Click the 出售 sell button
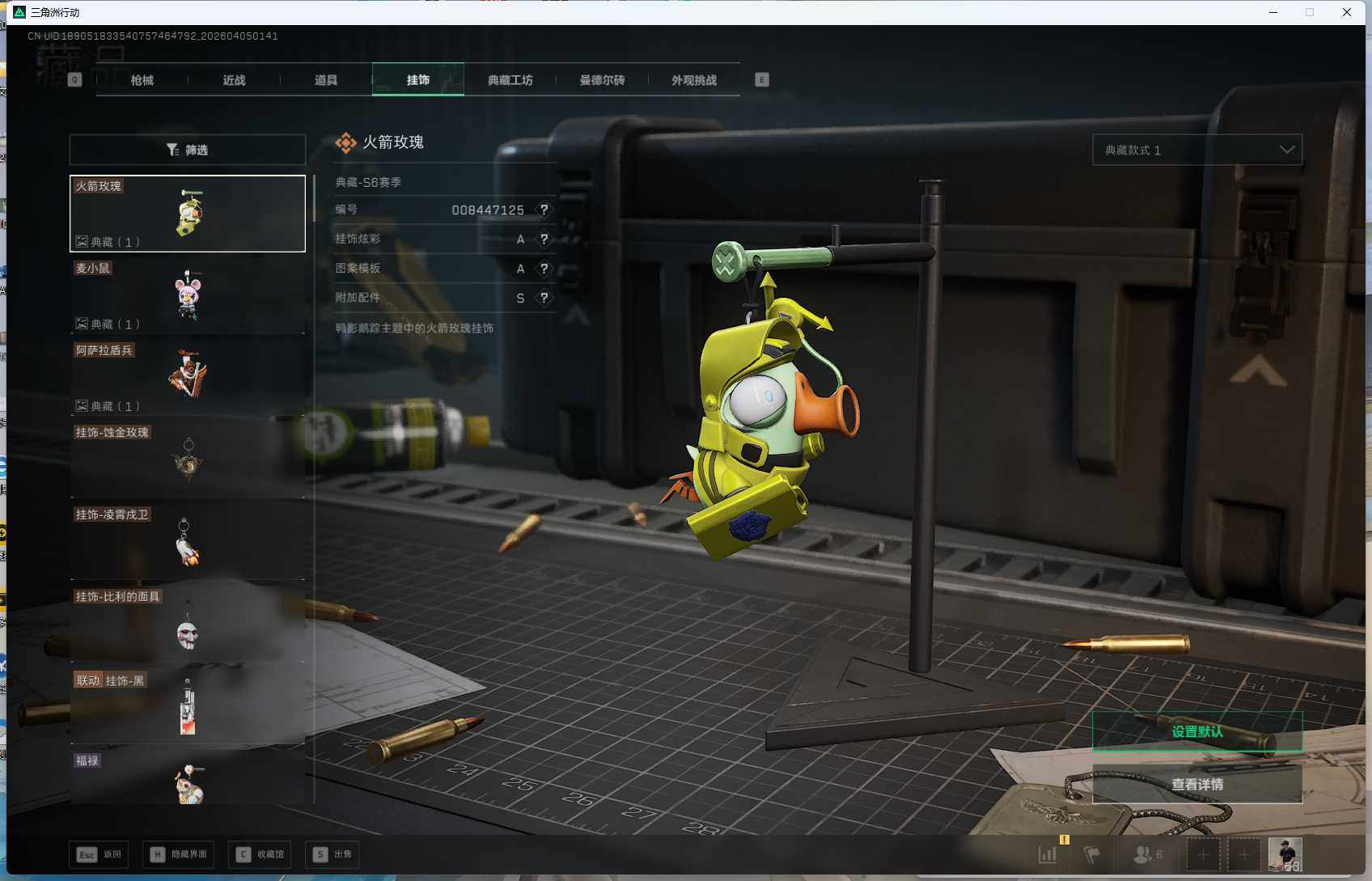Viewport: 1372px width, 881px height. tap(332, 854)
